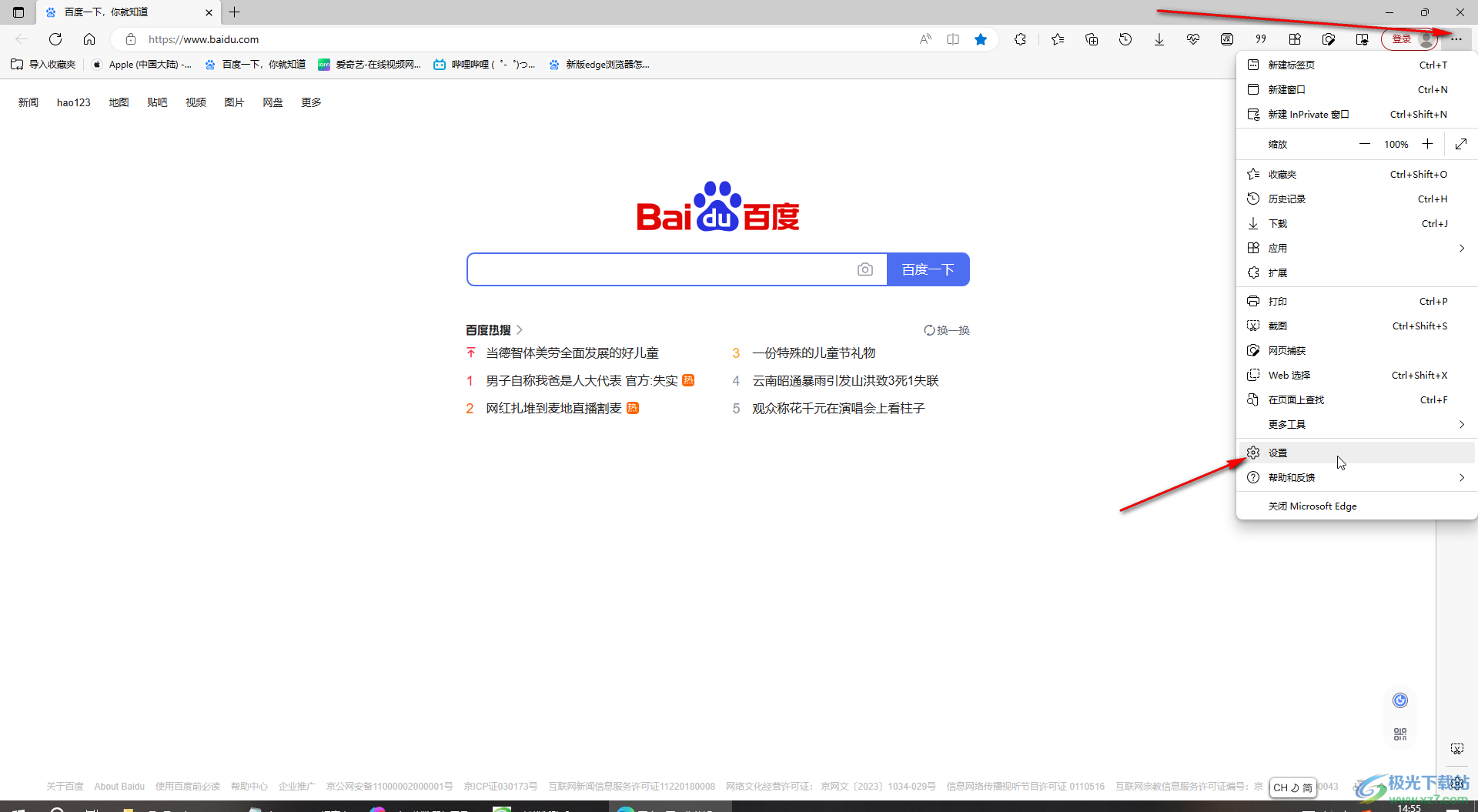Click the browser refresh icon
Viewport: 1478px width, 812px height.
[55, 39]
